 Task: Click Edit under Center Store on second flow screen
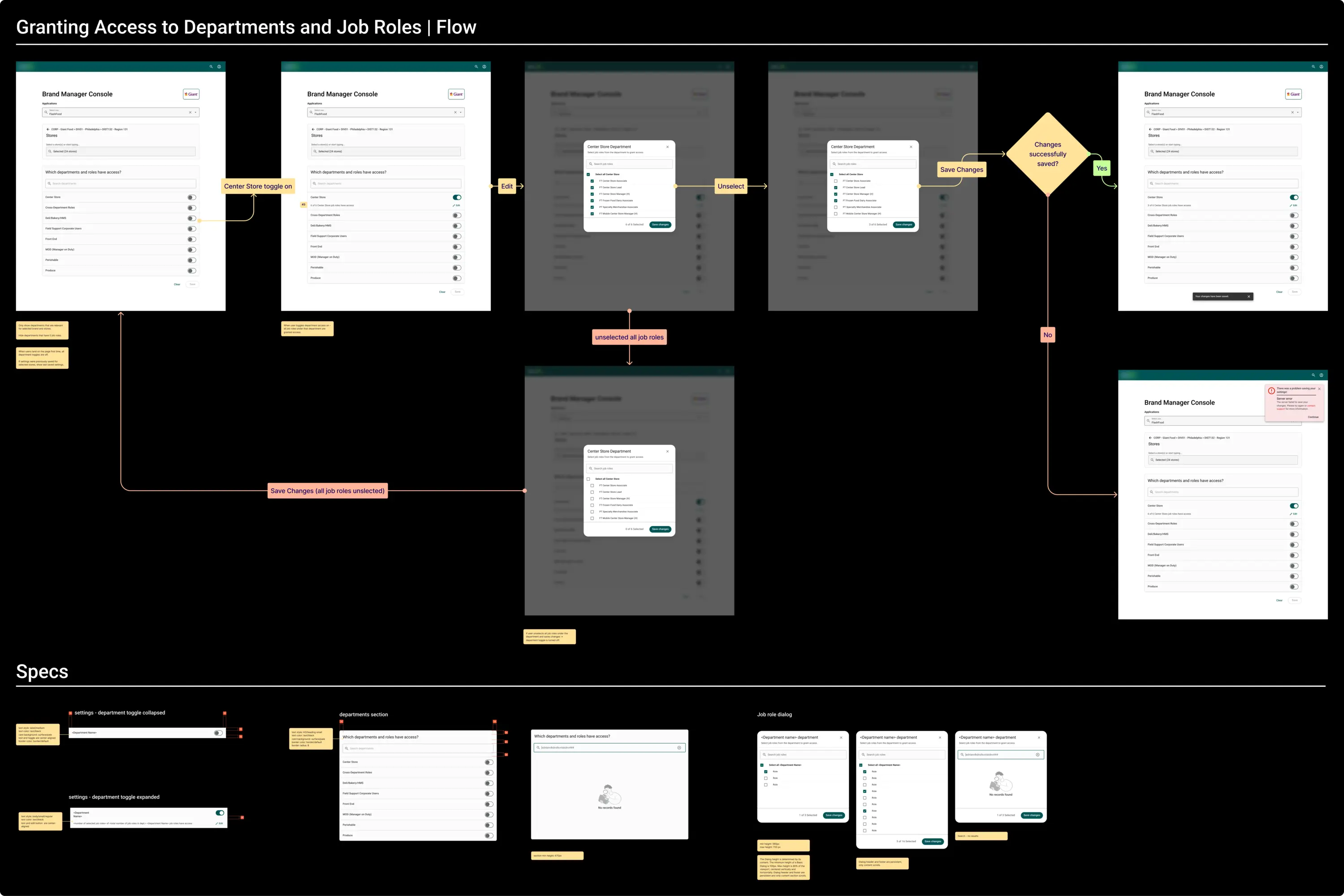457,206
